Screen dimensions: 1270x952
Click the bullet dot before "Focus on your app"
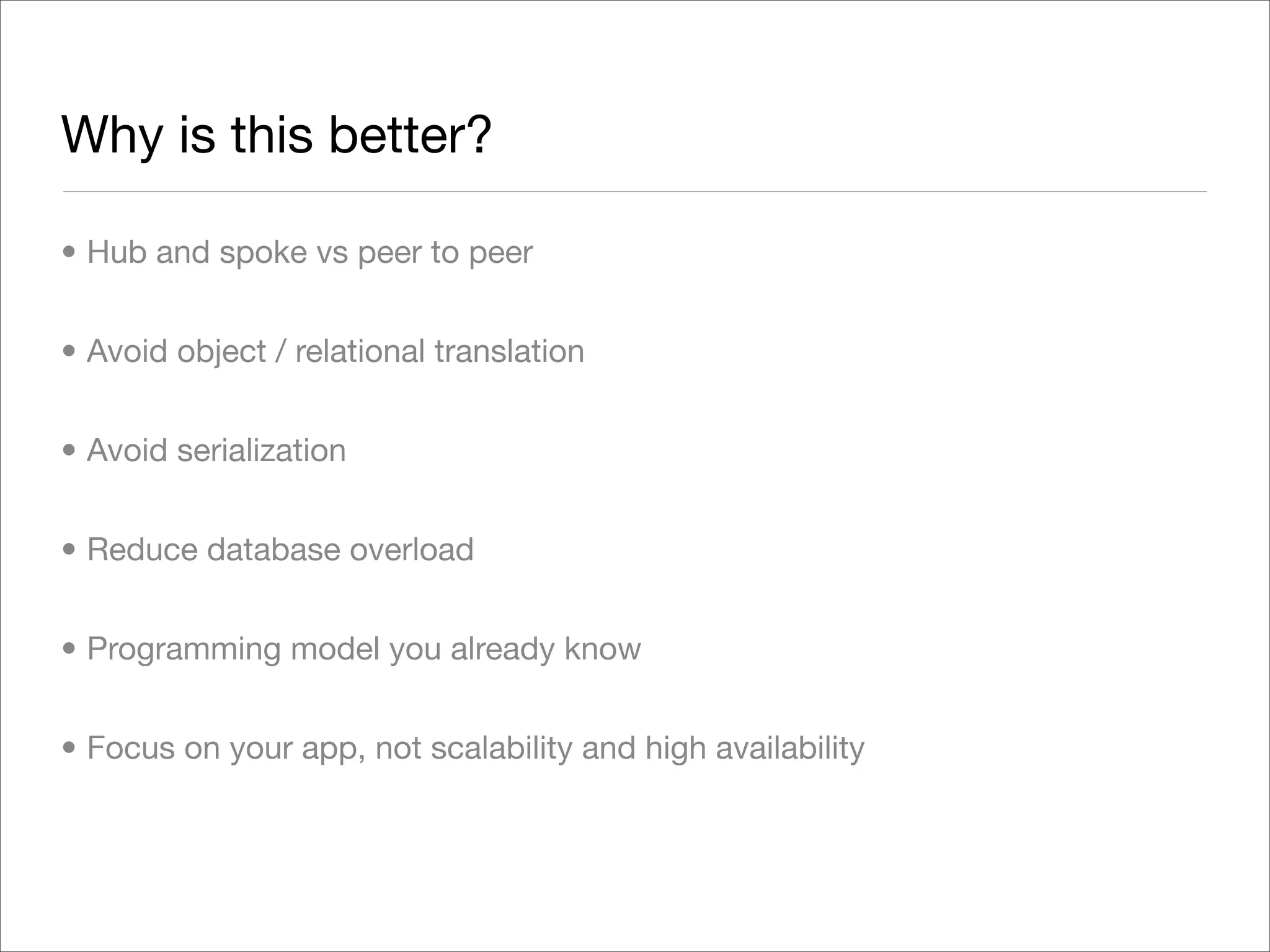pos(69,748)
